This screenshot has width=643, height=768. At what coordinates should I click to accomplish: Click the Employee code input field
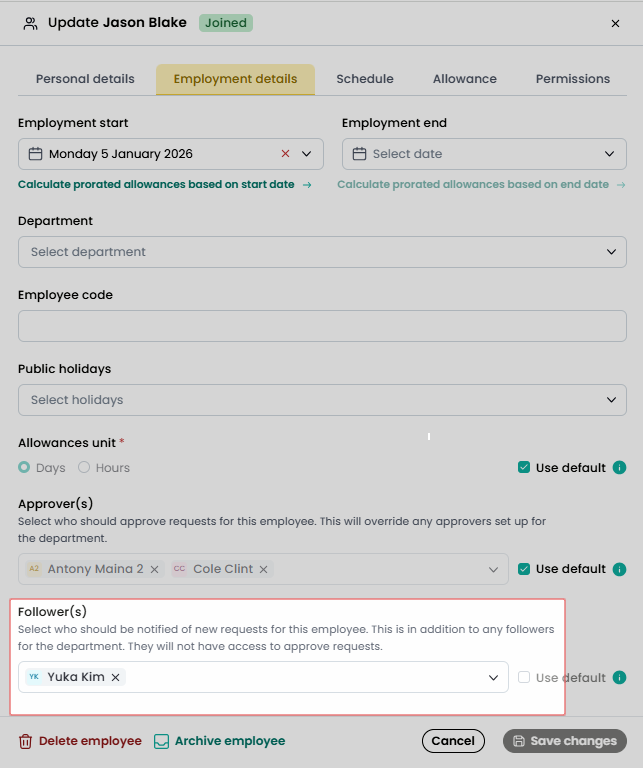click(322, 326)
